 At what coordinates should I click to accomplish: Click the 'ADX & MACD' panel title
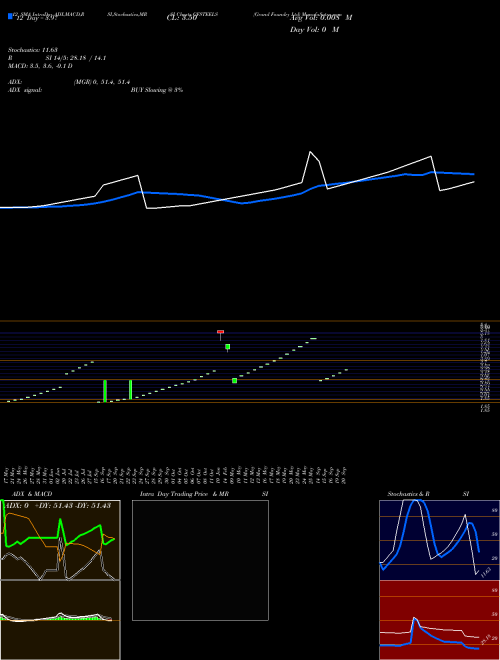tap(31, 494)
